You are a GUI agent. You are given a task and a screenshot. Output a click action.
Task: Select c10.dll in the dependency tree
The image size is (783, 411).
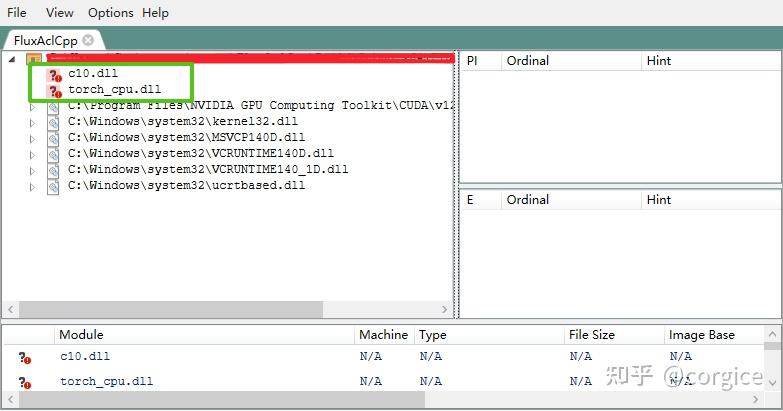93,73
